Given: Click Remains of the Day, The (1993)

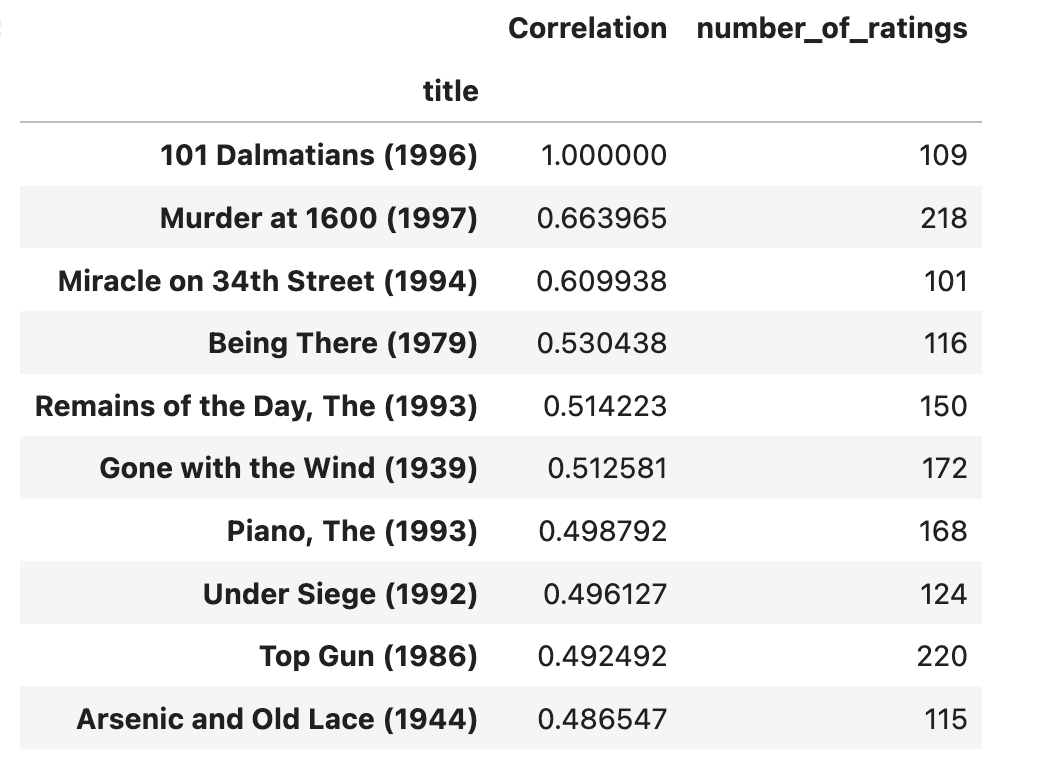Looking at the screenshot, I should click(256, 407).
